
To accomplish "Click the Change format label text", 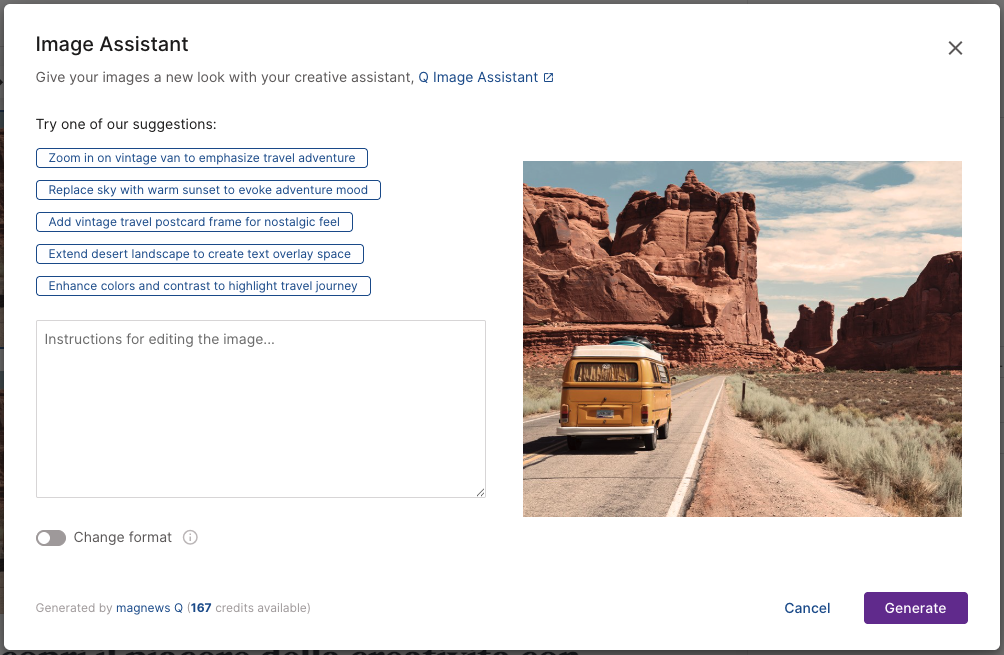I will (x=123, y=538).
